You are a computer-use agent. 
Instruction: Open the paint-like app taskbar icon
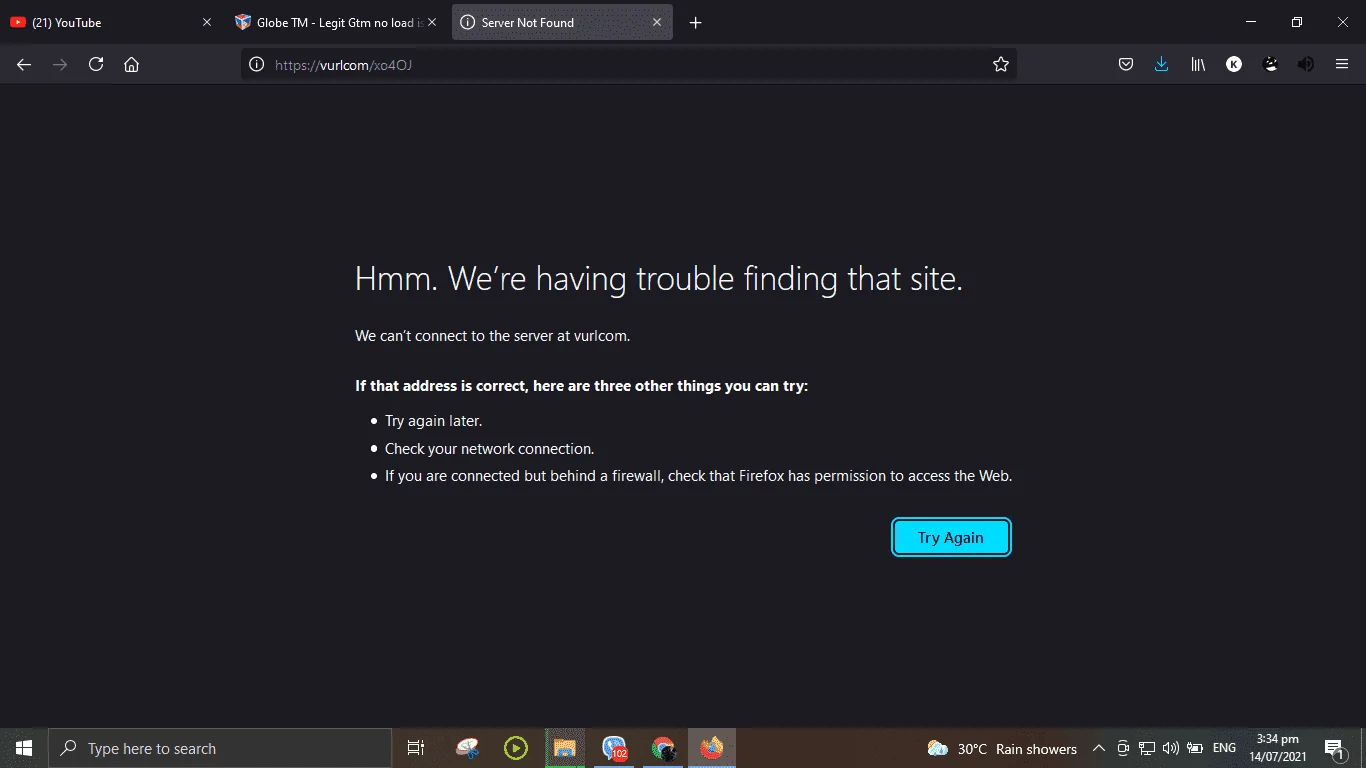(x=467, y=748)
